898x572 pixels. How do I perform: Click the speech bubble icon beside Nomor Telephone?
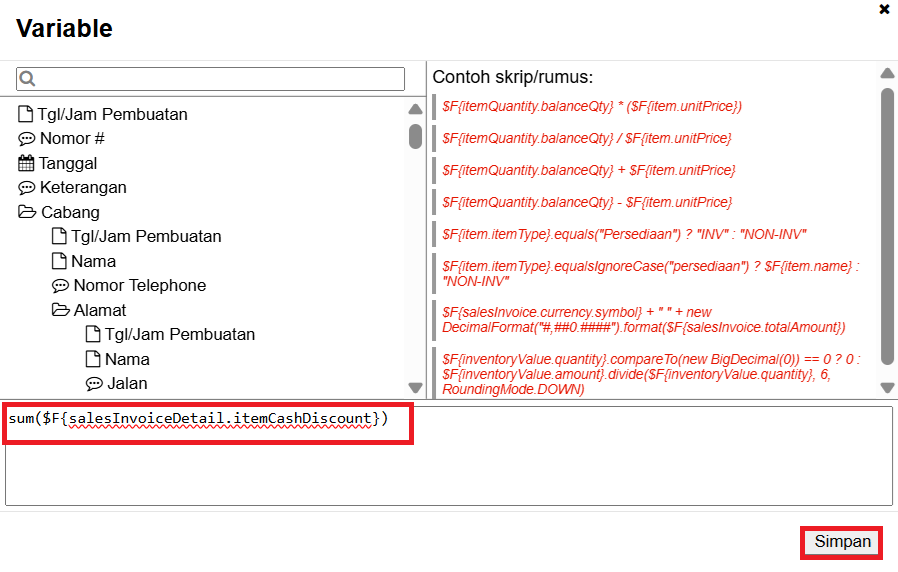pos(60,286)
